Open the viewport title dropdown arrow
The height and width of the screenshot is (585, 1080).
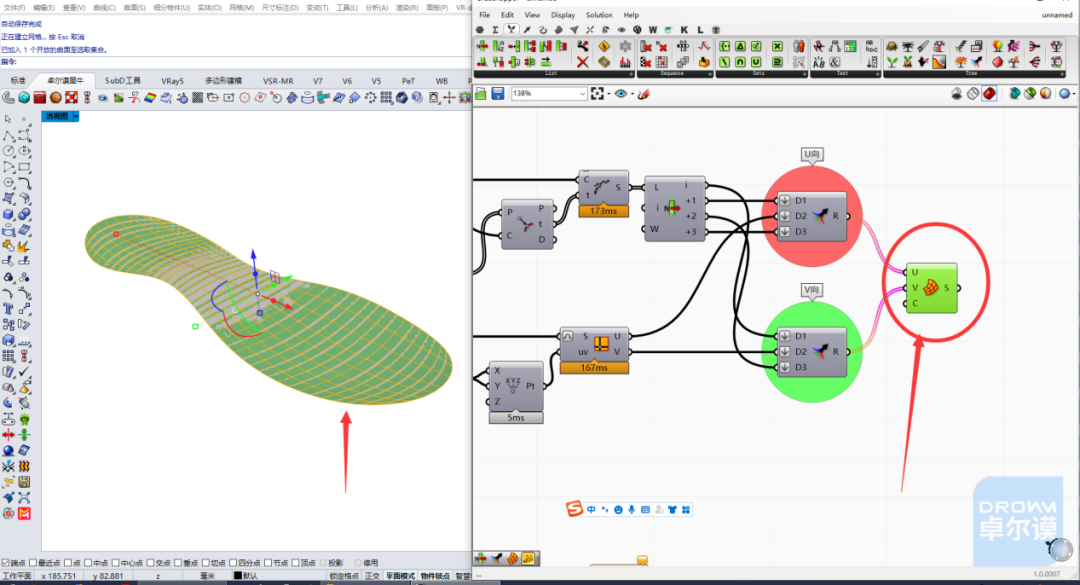tap(76, 116)
